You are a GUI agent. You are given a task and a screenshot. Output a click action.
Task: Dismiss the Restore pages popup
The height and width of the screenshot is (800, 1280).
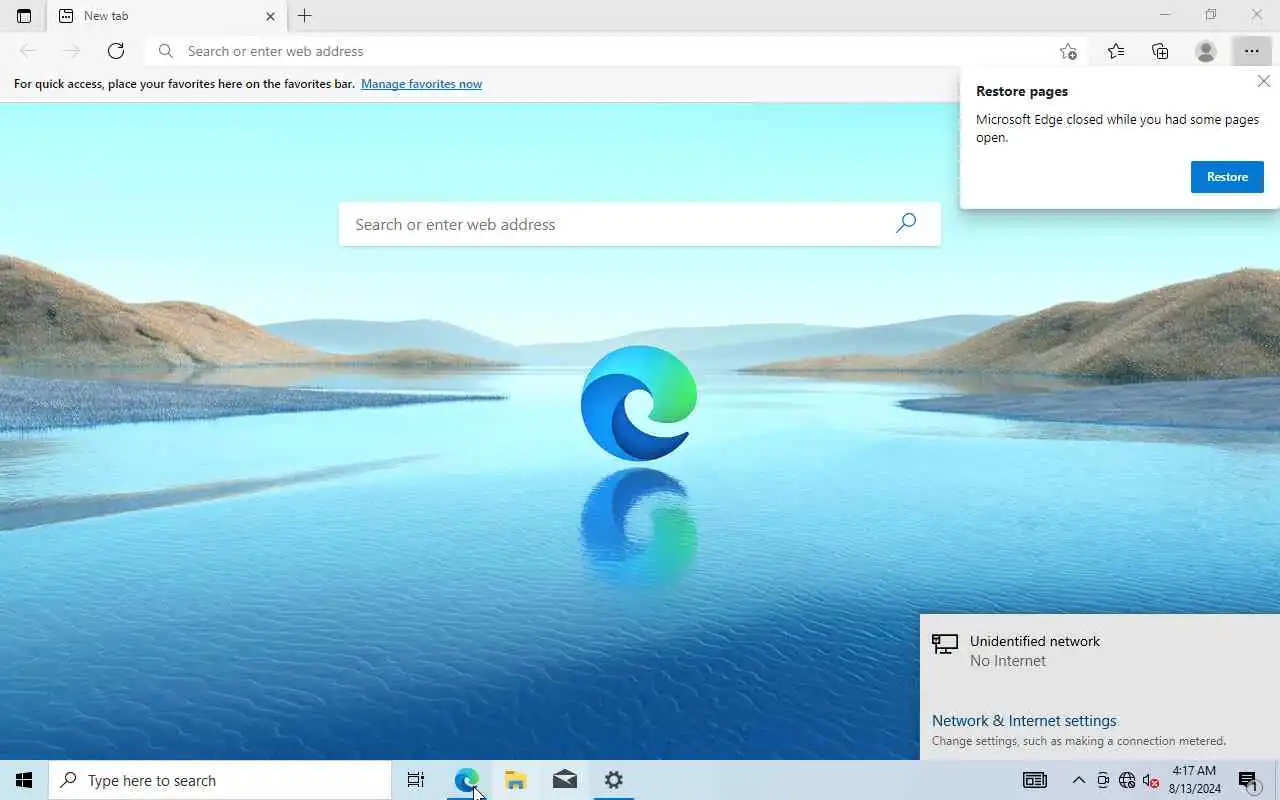coord(1264,82)
